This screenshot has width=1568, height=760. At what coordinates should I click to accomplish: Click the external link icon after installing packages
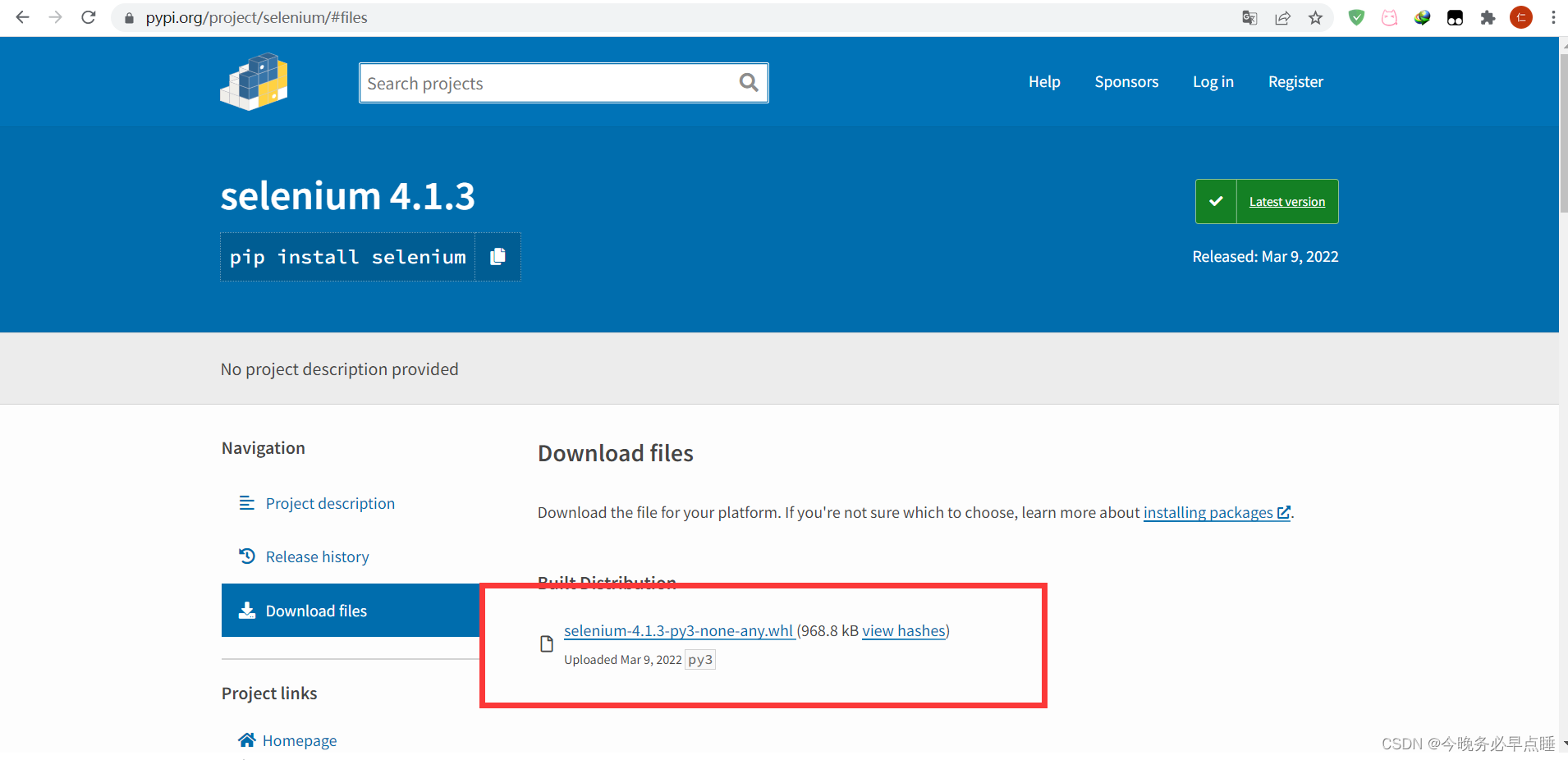[x=1284, y=512]
